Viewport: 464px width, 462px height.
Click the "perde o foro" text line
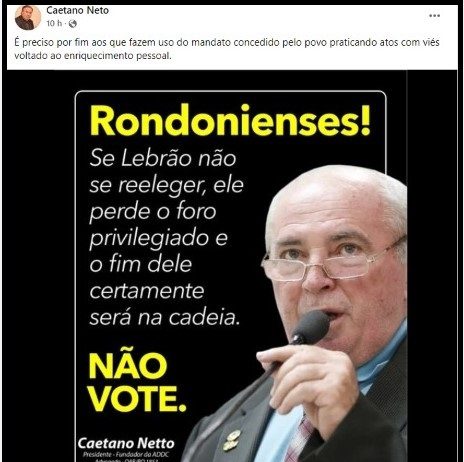153,212
